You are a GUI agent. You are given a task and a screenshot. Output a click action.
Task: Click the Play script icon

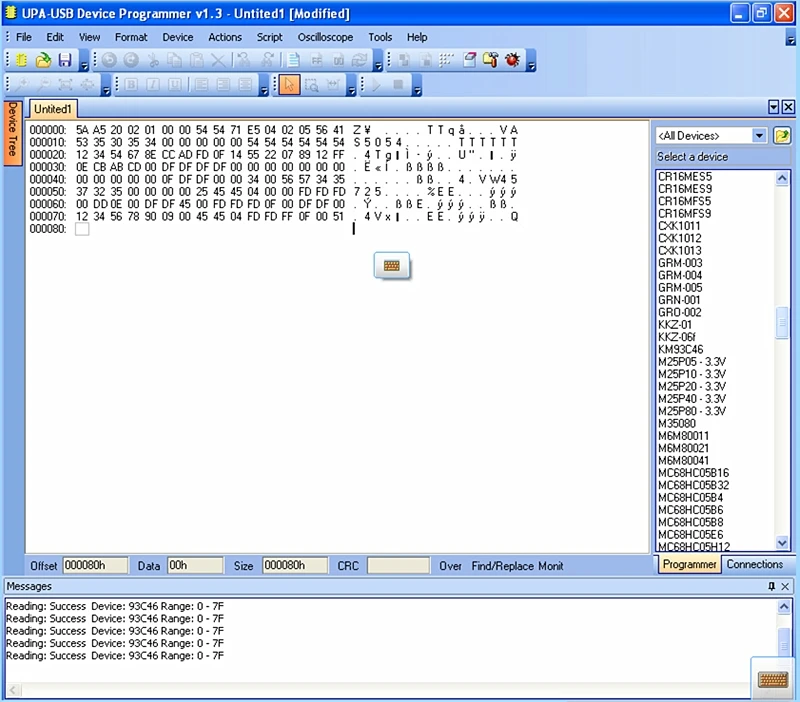(x=377, y=85)
